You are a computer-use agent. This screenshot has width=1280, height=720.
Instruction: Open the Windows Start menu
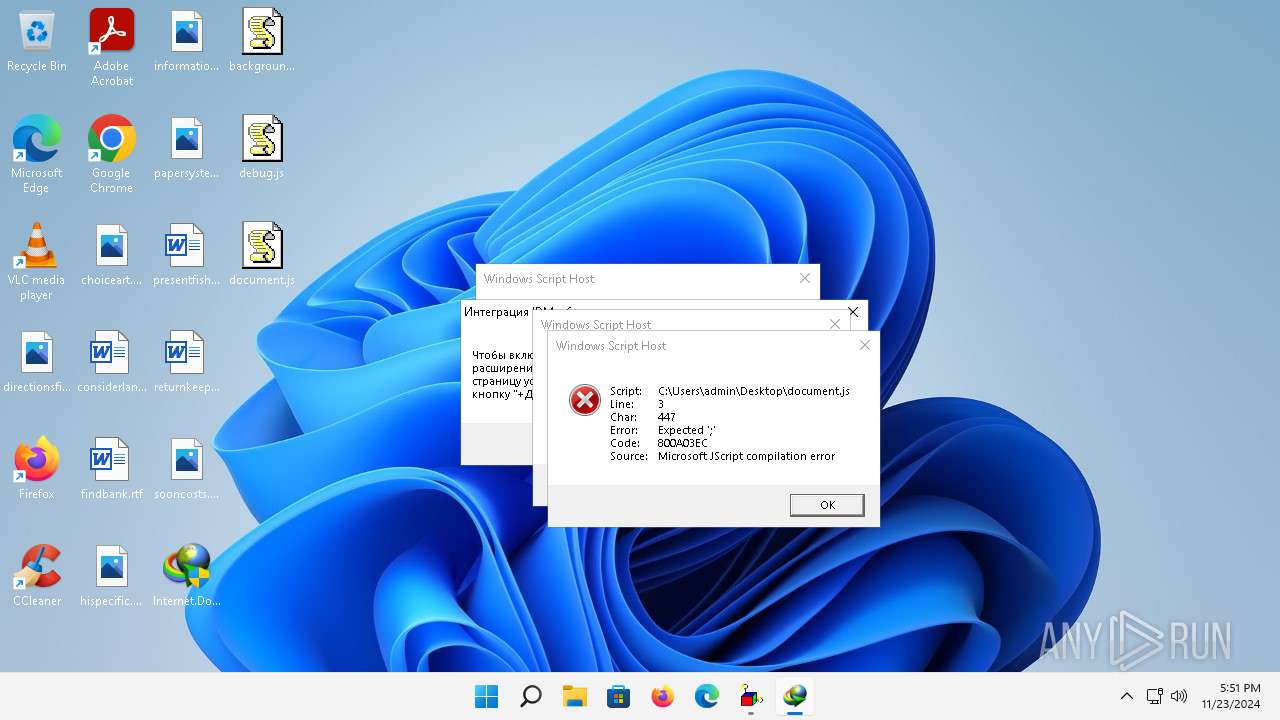(487, 696)
